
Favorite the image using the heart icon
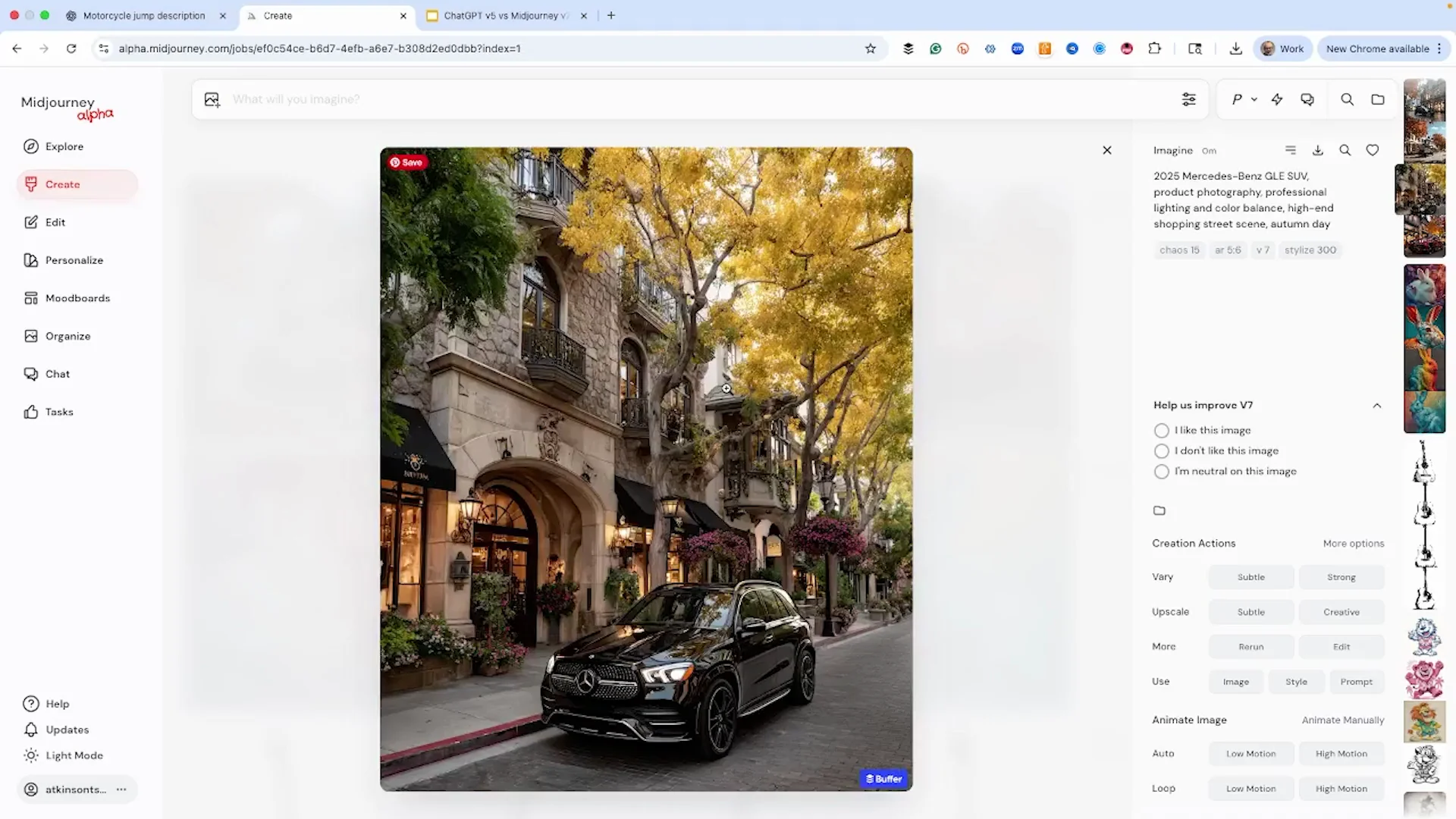pos(1372,150)
